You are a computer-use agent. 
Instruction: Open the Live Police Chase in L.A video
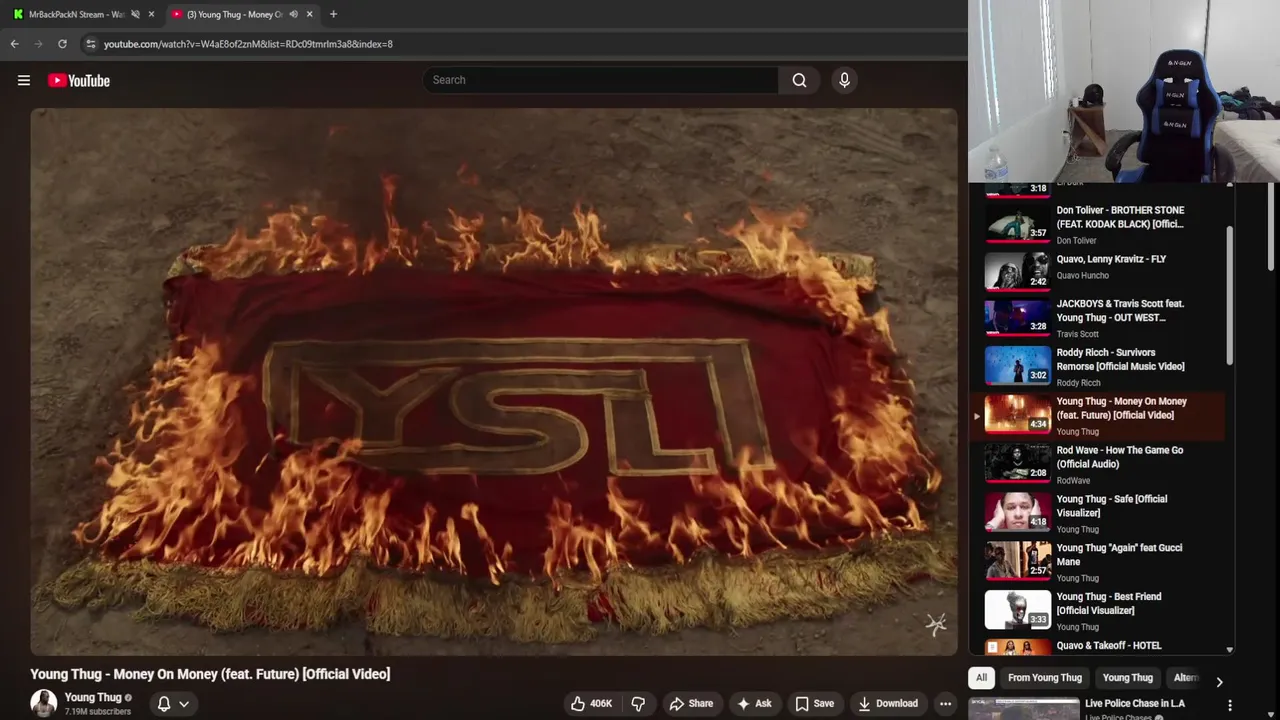click(x=1134, y=704)
